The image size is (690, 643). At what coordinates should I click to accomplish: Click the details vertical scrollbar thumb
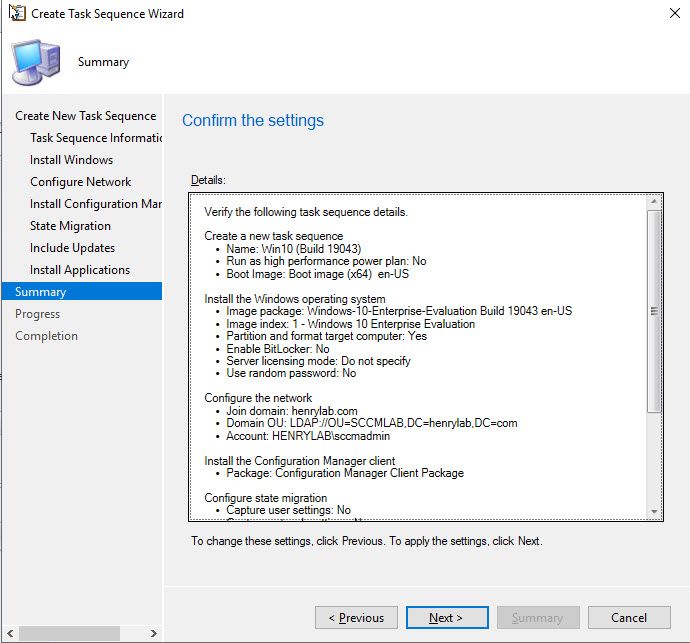pyautogui.click(x=654, y=310)
